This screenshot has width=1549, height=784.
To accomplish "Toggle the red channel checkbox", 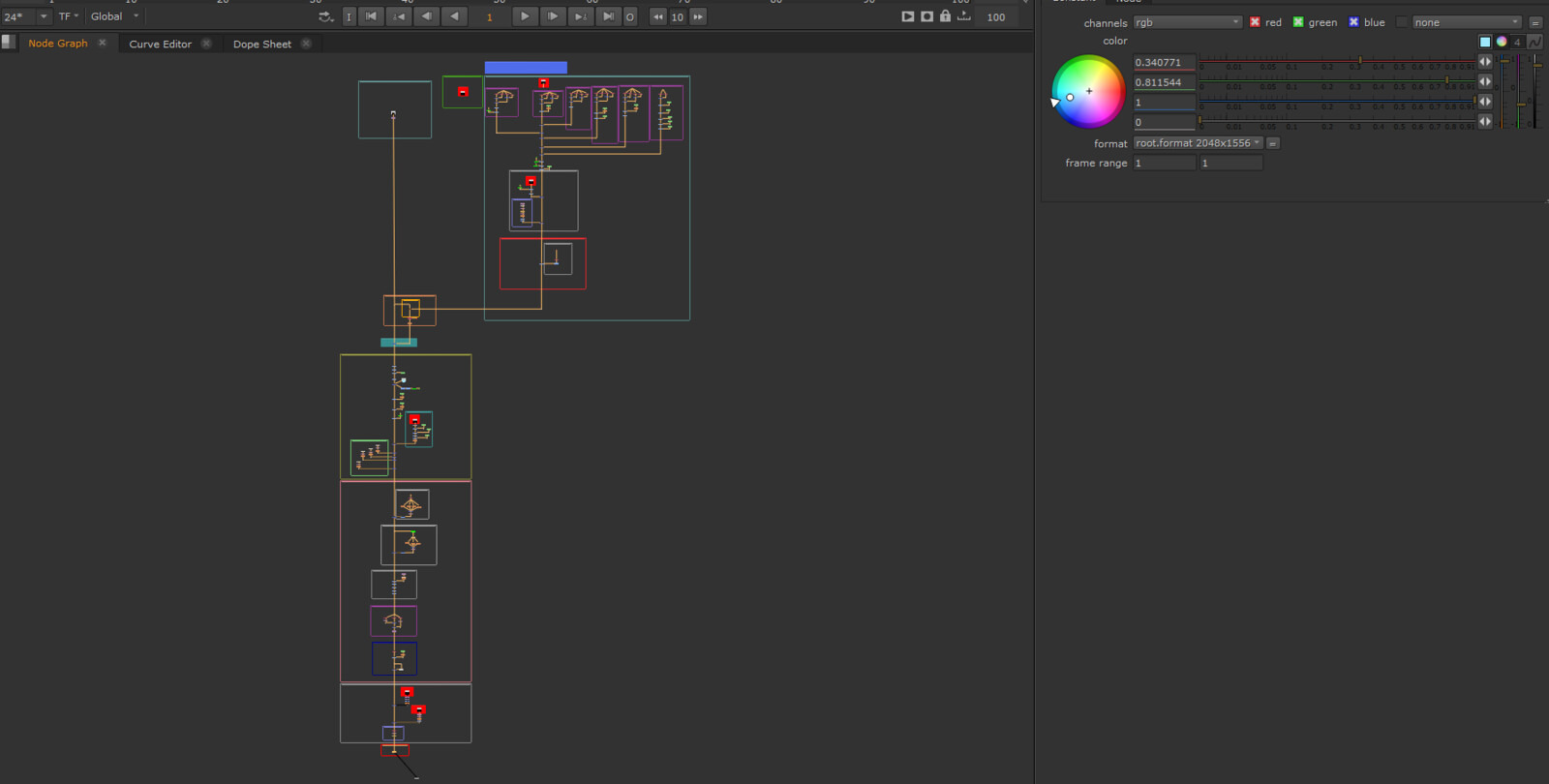I will (x=1256, y=22).
